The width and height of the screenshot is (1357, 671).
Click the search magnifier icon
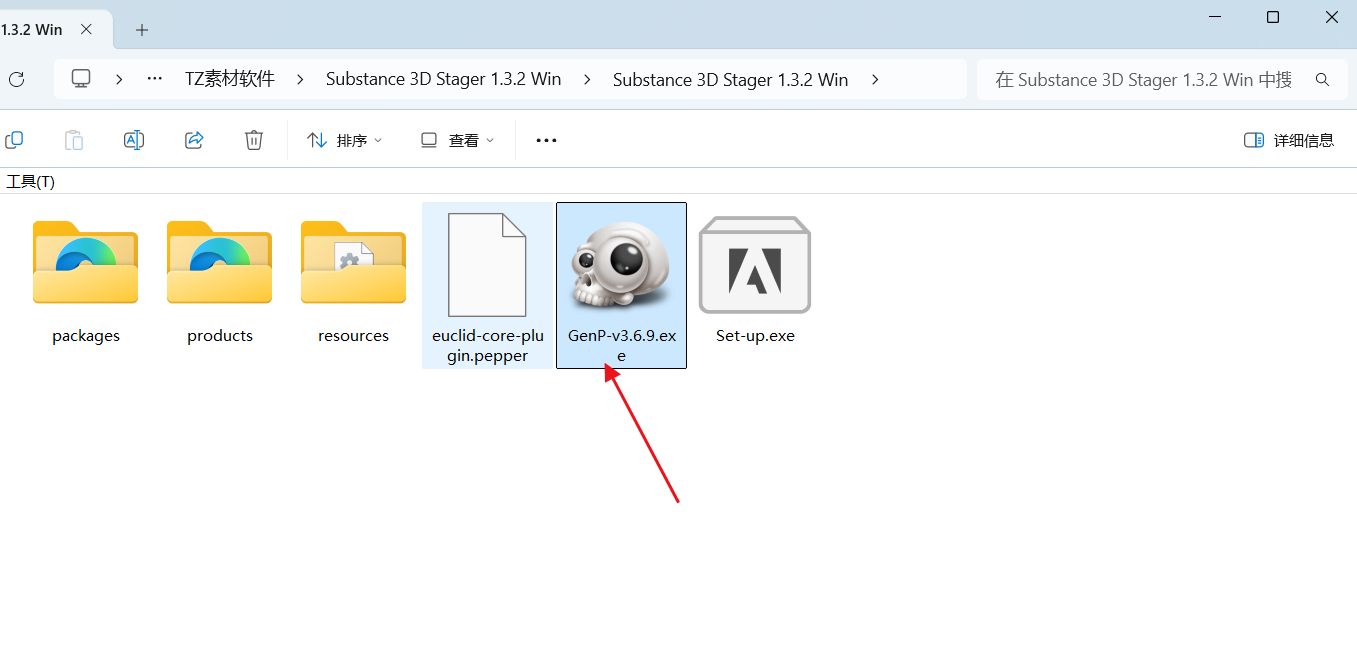(x=1322, y=79)
